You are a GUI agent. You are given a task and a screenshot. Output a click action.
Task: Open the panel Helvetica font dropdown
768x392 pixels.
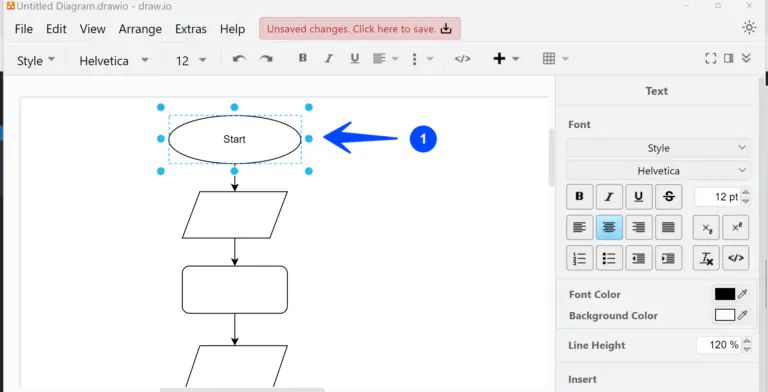pos(658,171)
